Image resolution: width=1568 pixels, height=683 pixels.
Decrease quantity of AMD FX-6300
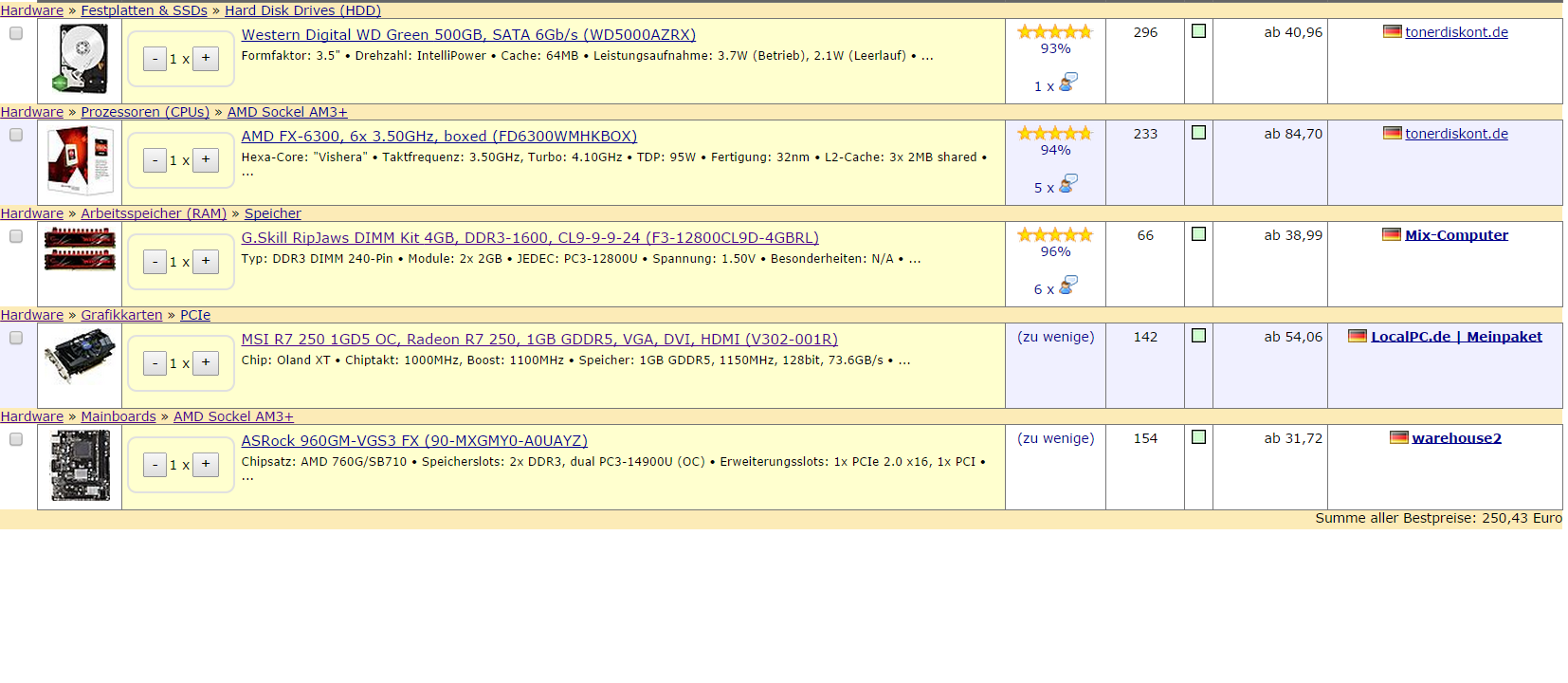(x=155, y=160)
